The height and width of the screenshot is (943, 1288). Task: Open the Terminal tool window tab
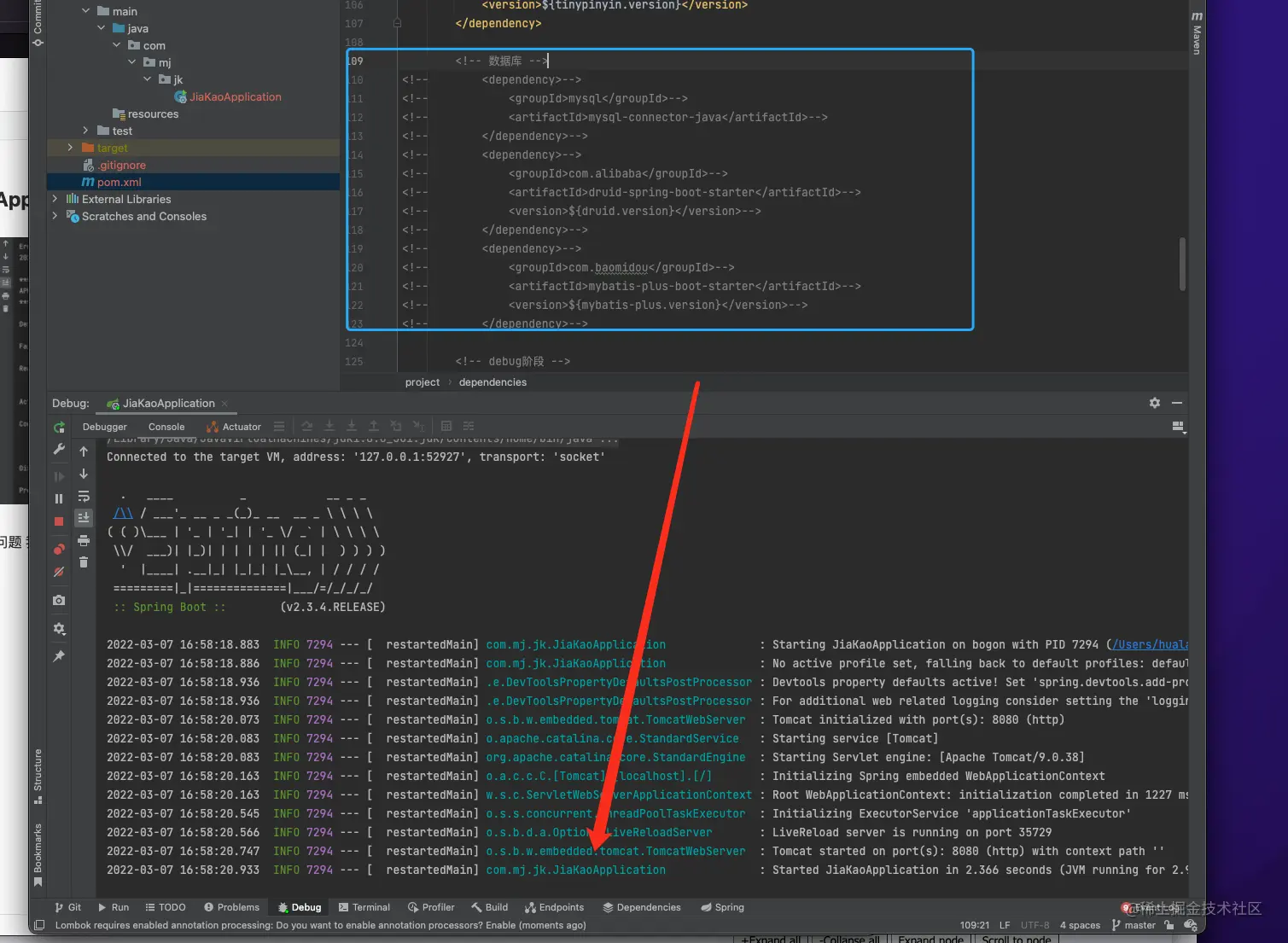coord(364,907)
